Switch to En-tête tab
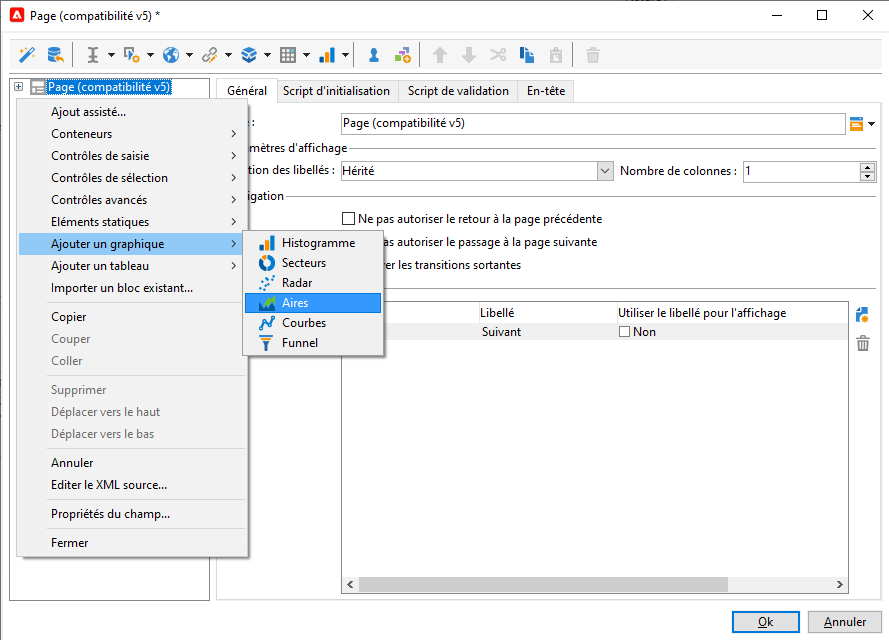 point(546,91)
